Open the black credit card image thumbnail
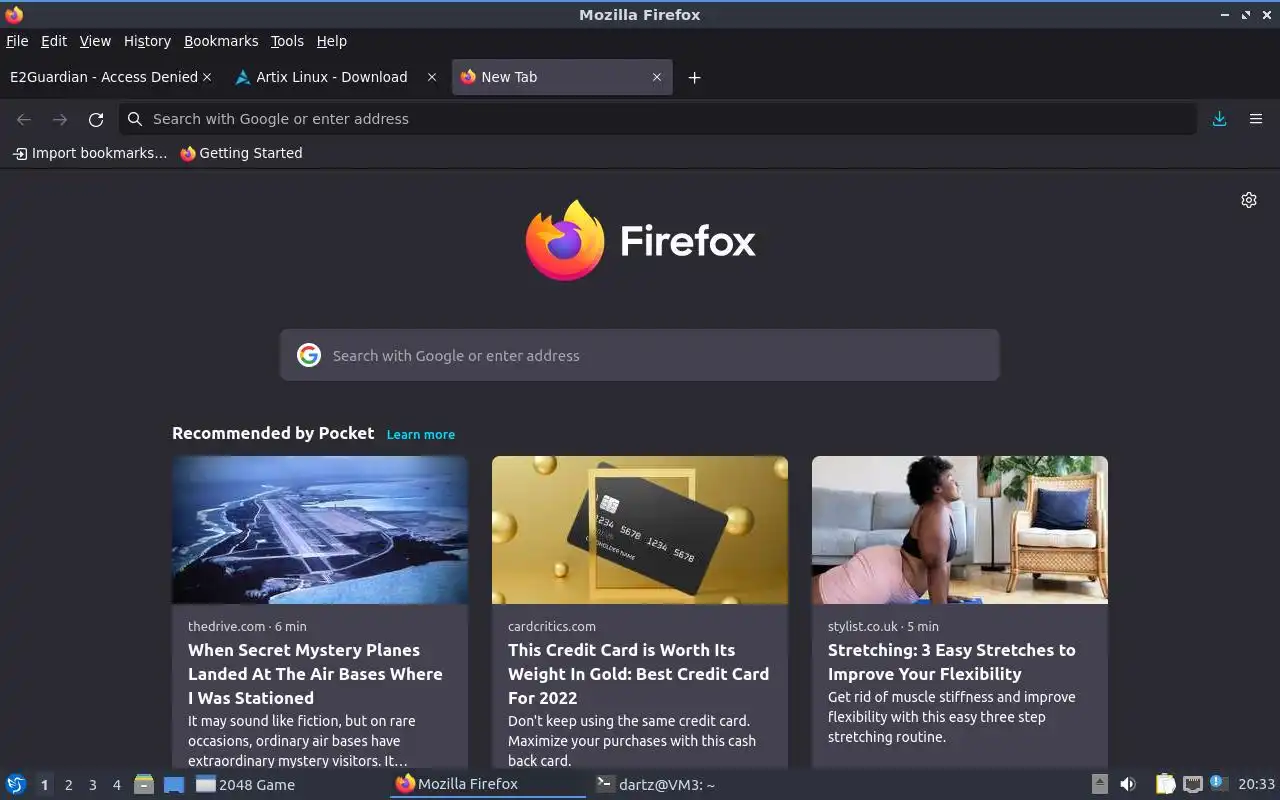This screenshot has height=800, width=1280. coord(640,530)
